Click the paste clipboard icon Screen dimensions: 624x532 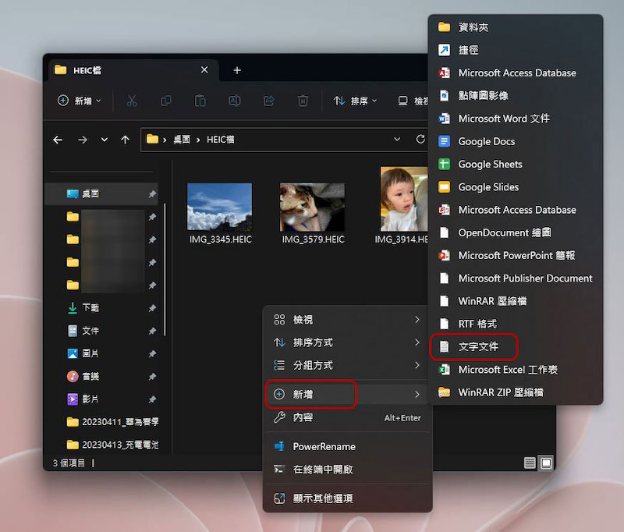tap(200, 101)
